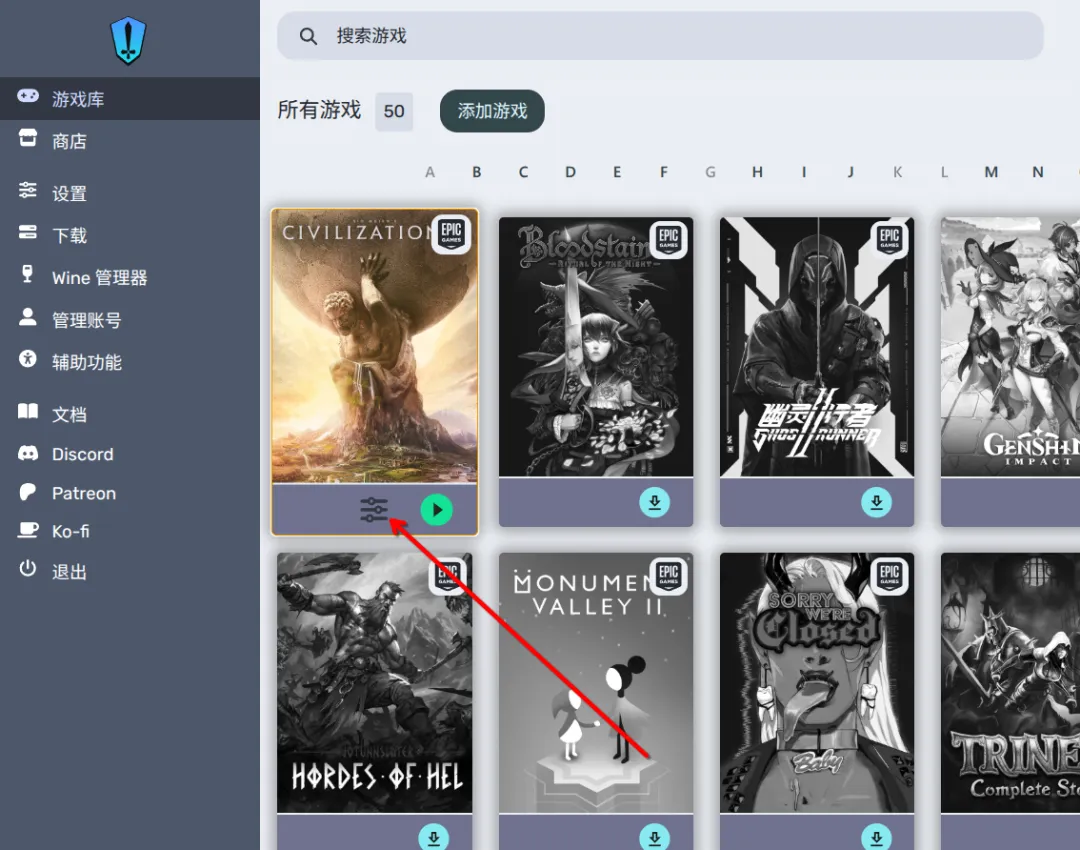Jump to letter J
The image size is (1080, 850).
(x=851, y=172)
